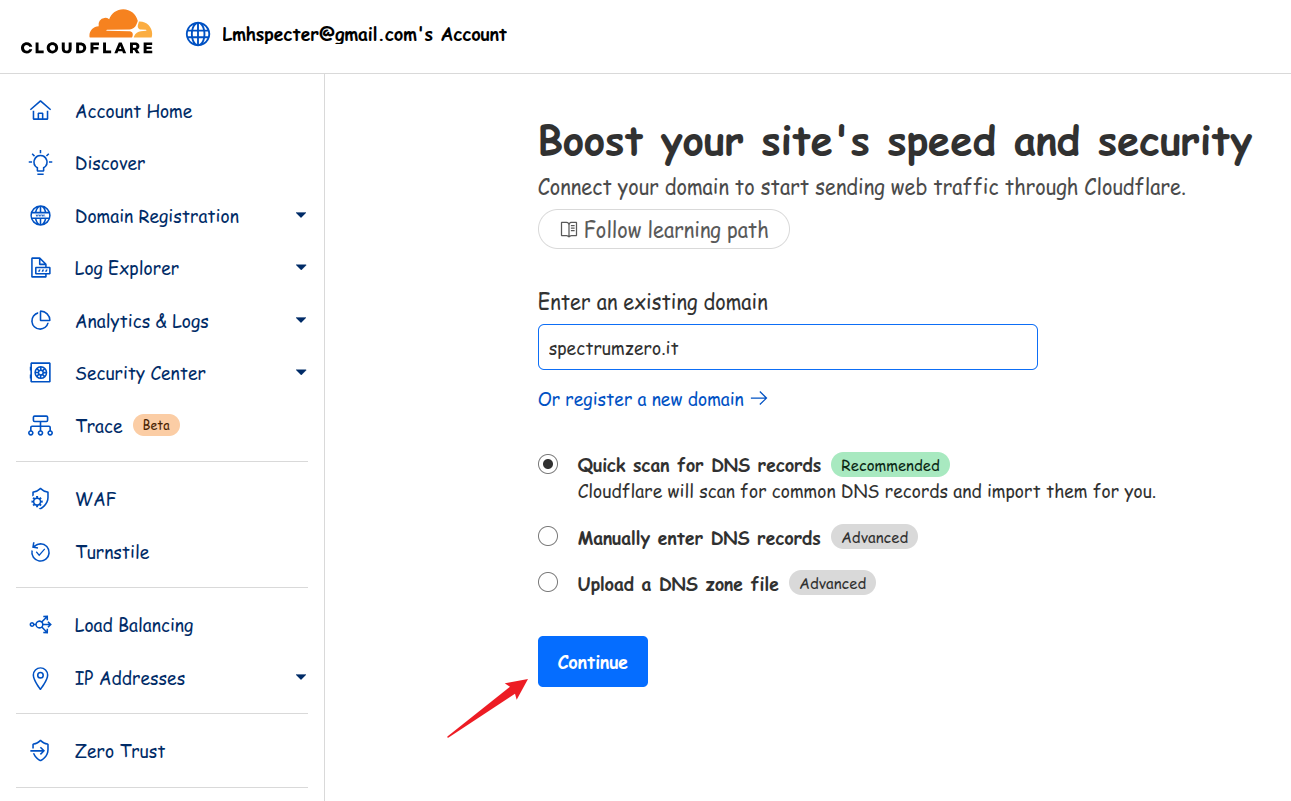
Task: Expand the Domain Registration submenu arrow
Action: point(300,216)
